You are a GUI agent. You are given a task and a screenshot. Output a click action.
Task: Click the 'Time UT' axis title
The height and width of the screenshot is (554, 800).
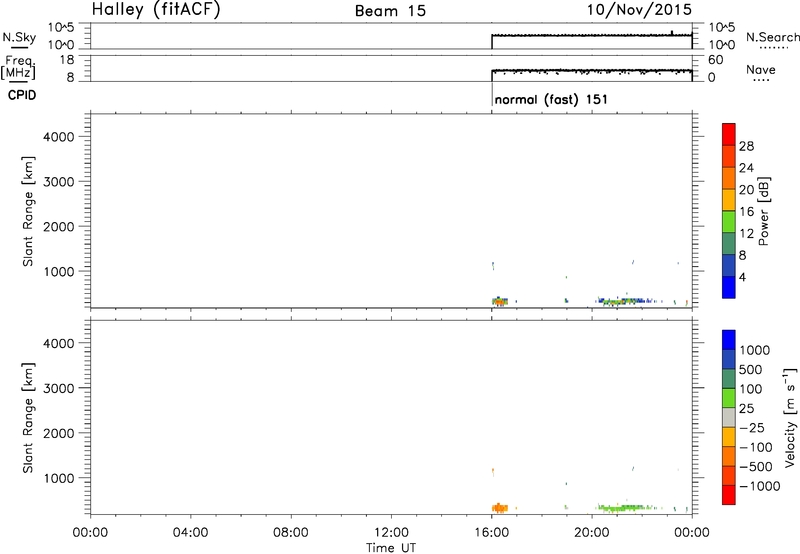click(x=391, y=548)
